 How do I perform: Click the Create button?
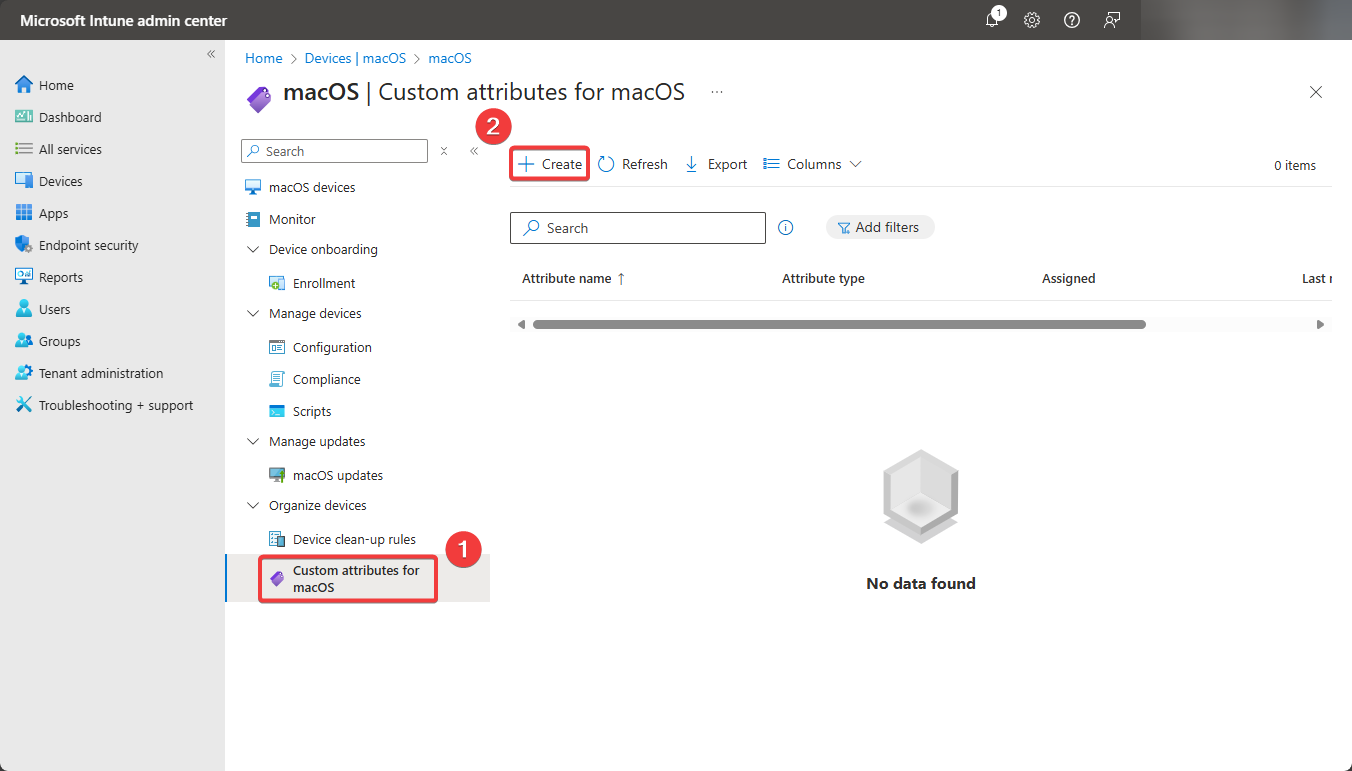tap(550, 164)
